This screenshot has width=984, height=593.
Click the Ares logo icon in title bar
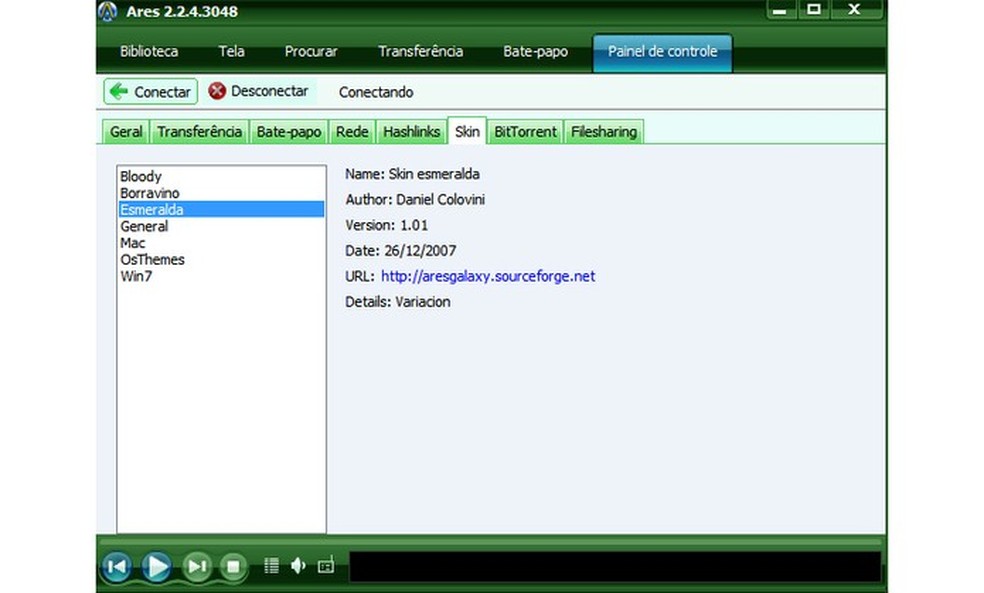tap(108, 11)
